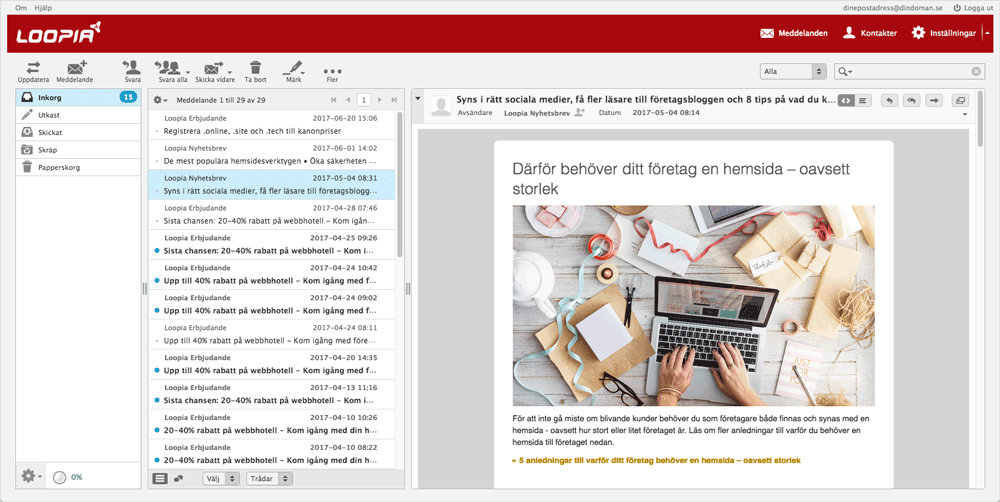The height and width of the screenshot is (502, 1000).
Task: Add sender Loopia Nyhetsbrev to contacts
Action: pos(580,112)
